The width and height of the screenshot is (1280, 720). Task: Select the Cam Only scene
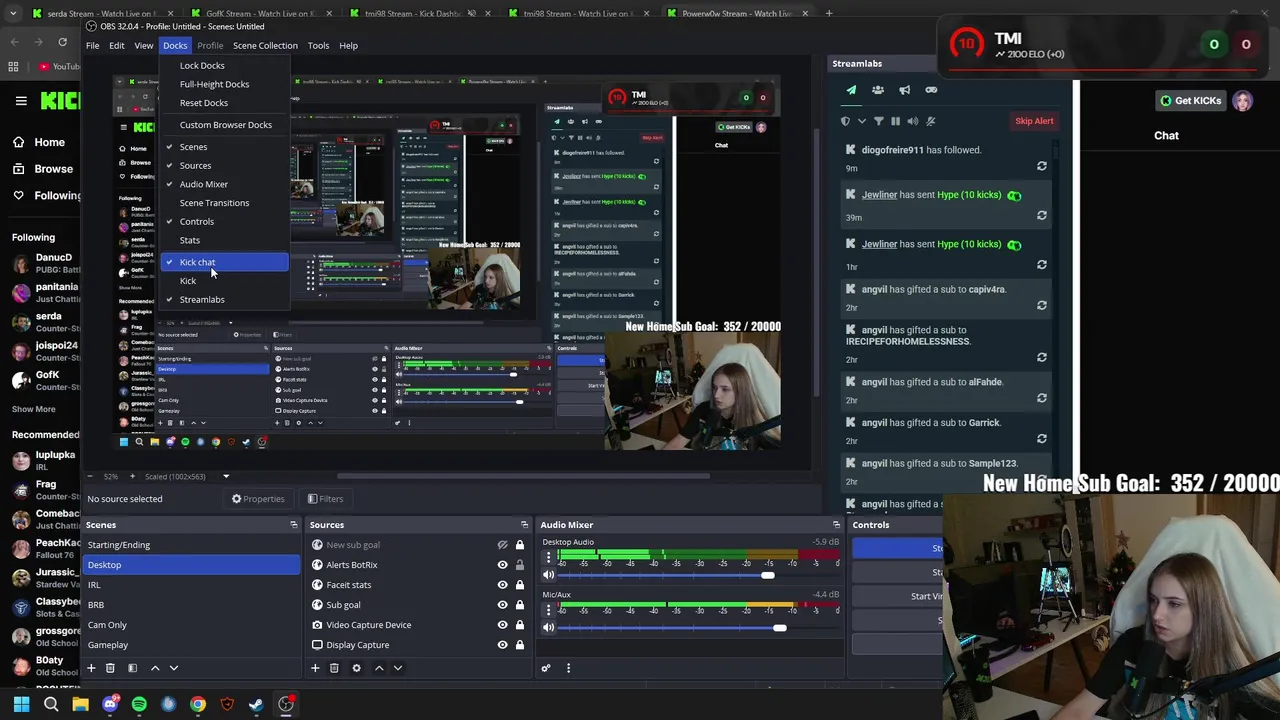pyautogui.click(x=192, y=625)
